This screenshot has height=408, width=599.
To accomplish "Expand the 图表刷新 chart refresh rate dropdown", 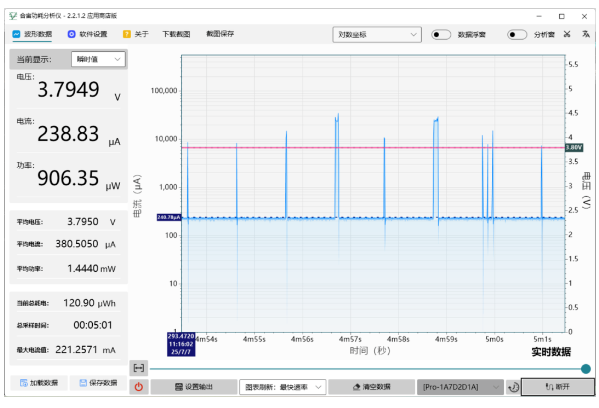I will 283,387.
